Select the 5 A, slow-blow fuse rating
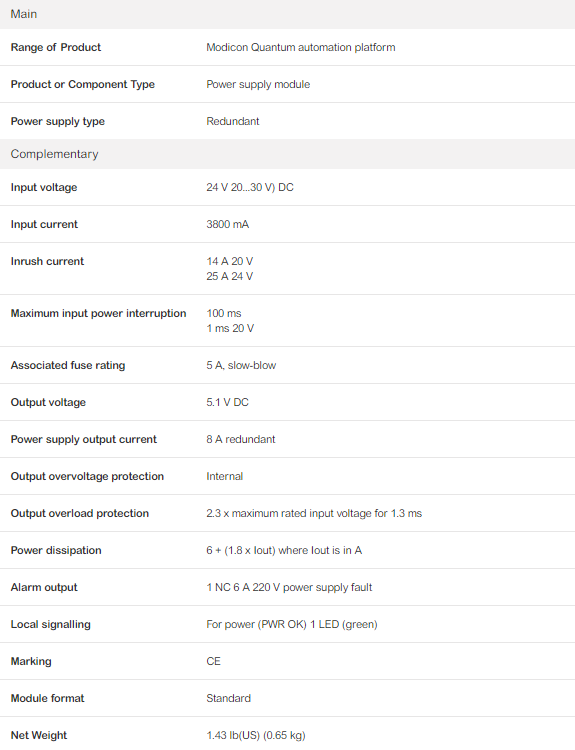The image size is (575, 750). click(x=241, y=365)
